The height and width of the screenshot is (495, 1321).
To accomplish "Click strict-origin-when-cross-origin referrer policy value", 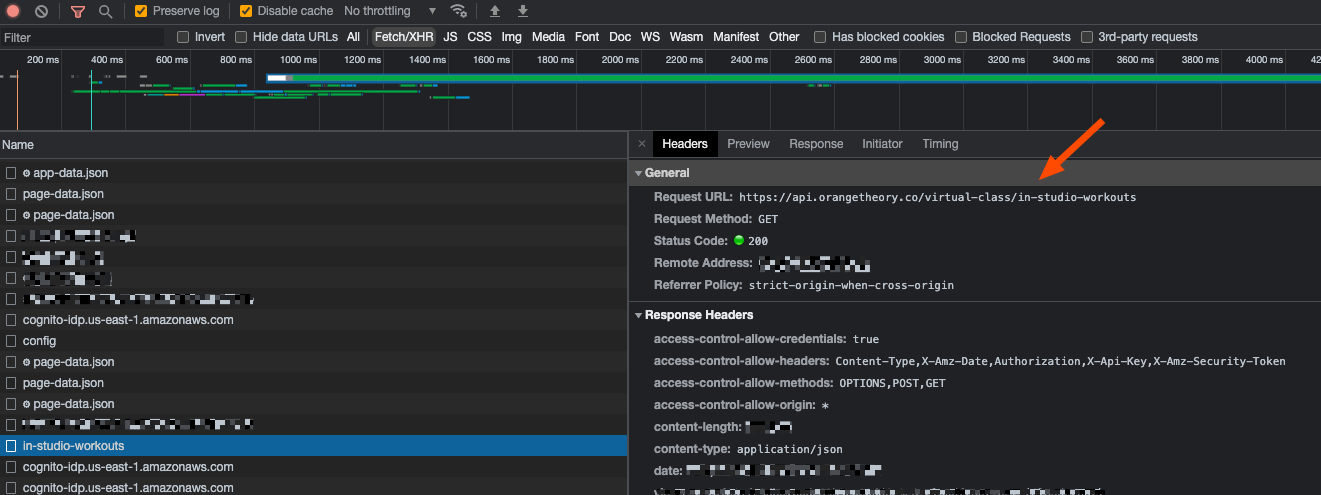I will click(851, 285).
